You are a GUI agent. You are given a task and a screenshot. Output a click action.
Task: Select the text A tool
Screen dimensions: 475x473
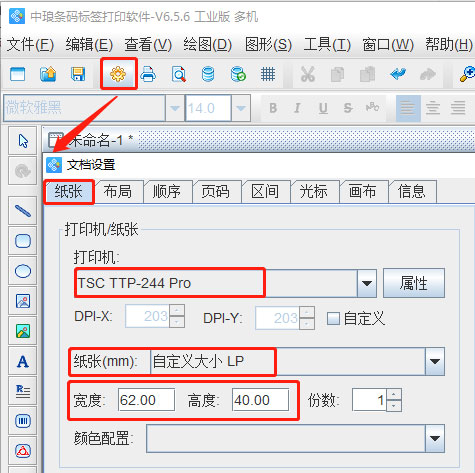[23, 361]
